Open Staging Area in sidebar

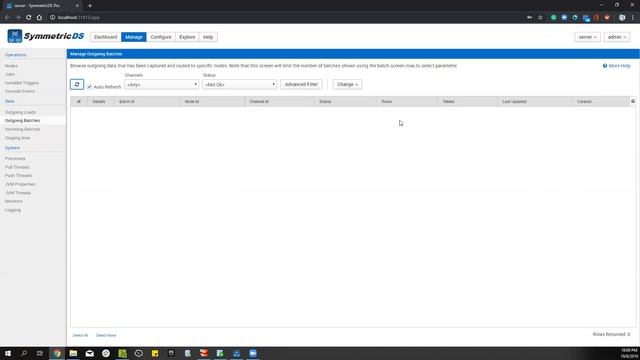coord(18,138)
